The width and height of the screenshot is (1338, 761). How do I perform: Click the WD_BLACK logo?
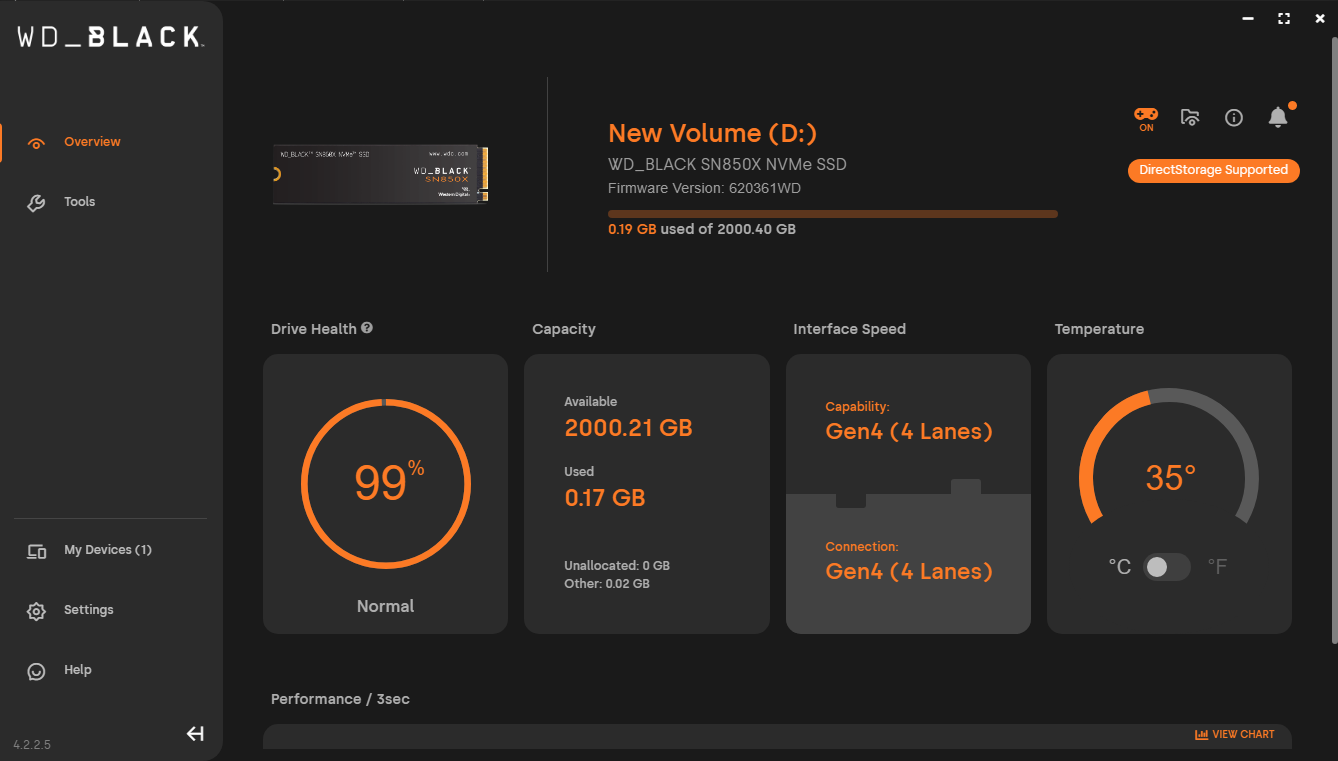coord(111,37)
